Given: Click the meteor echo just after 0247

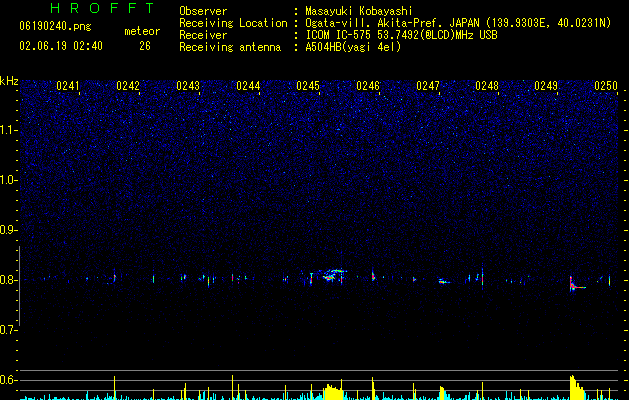Looking at the screenshot, I should 444,281.
